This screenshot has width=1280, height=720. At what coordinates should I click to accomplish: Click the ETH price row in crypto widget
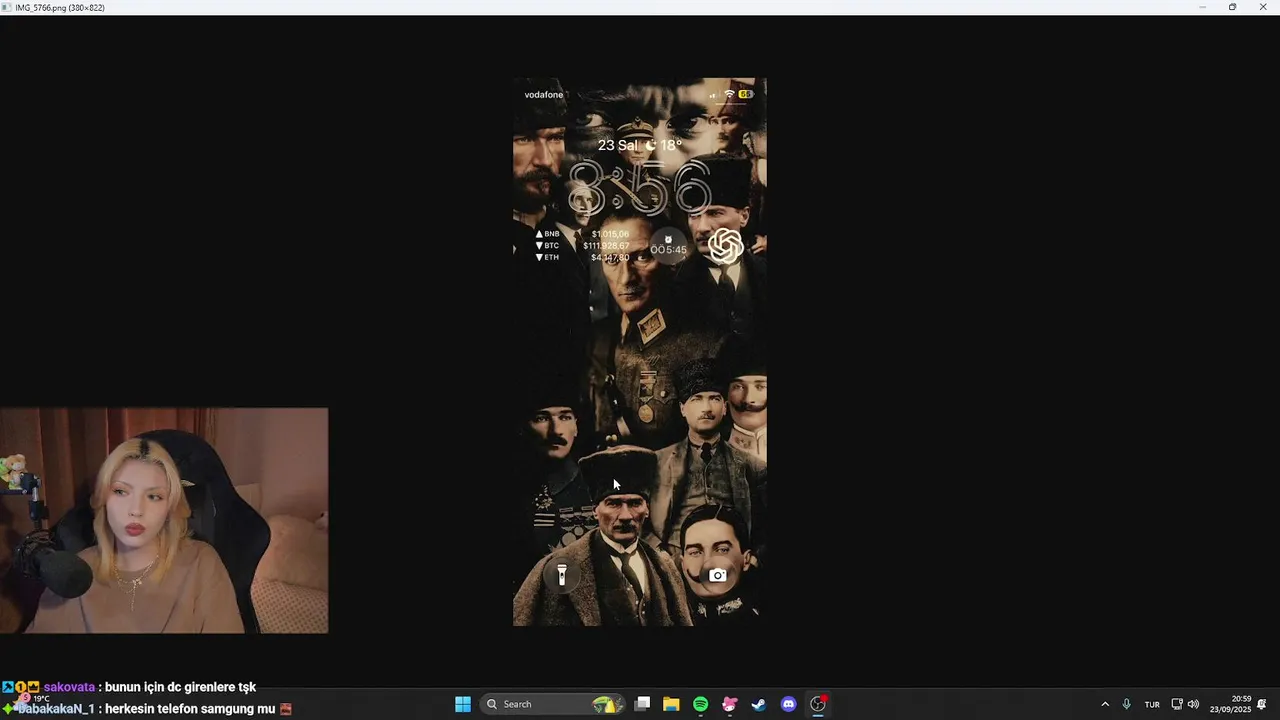coord(583,258)
